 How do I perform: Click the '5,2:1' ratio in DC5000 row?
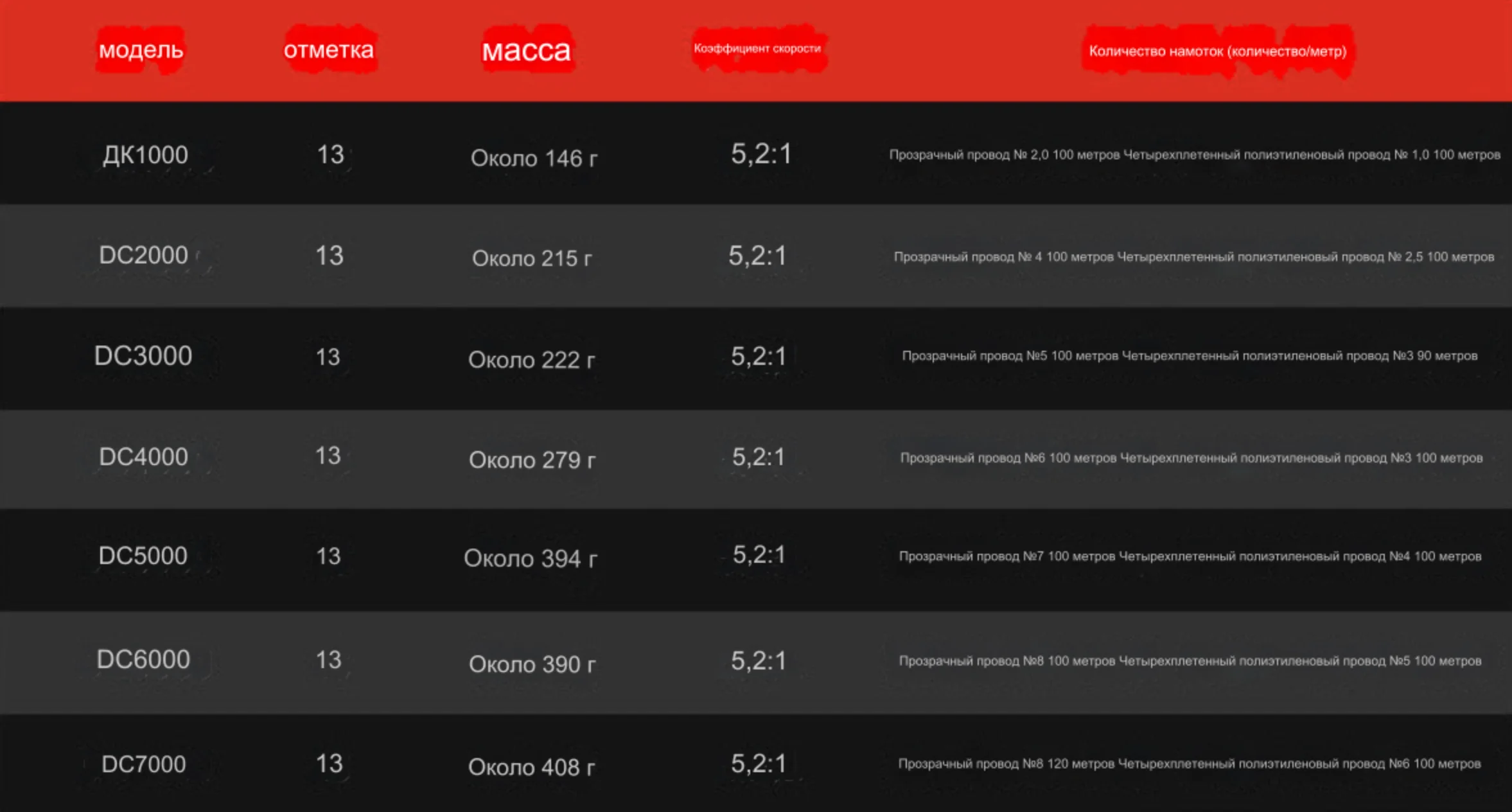(x=759, y=554)
